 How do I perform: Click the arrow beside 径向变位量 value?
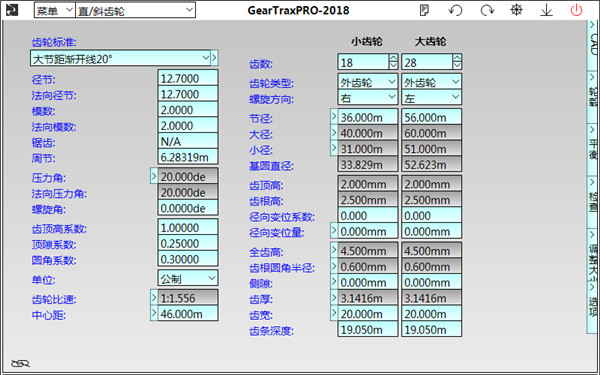(334, 231)
